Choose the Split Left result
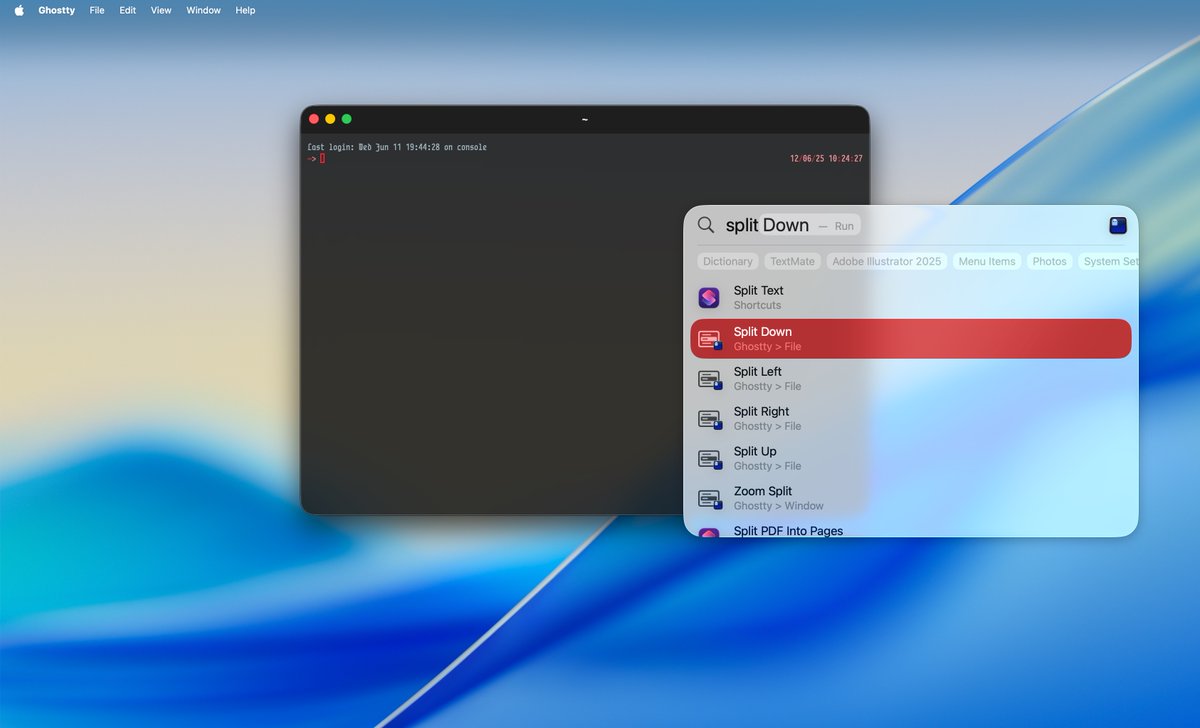1200x728 pixels. 911,379
